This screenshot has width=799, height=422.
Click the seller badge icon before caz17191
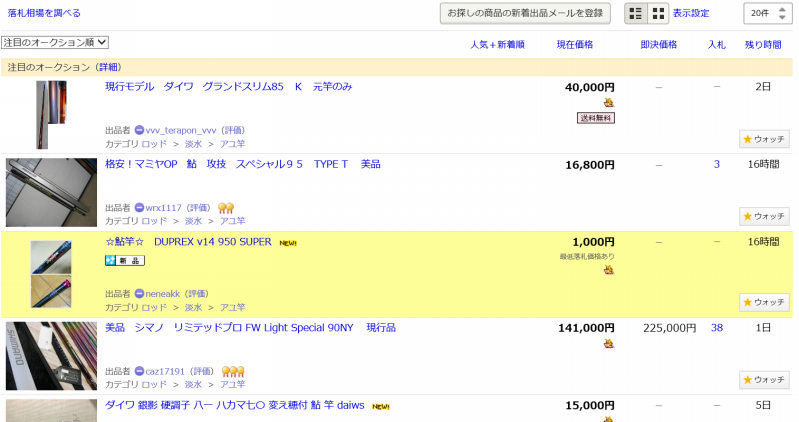point(139,372)
